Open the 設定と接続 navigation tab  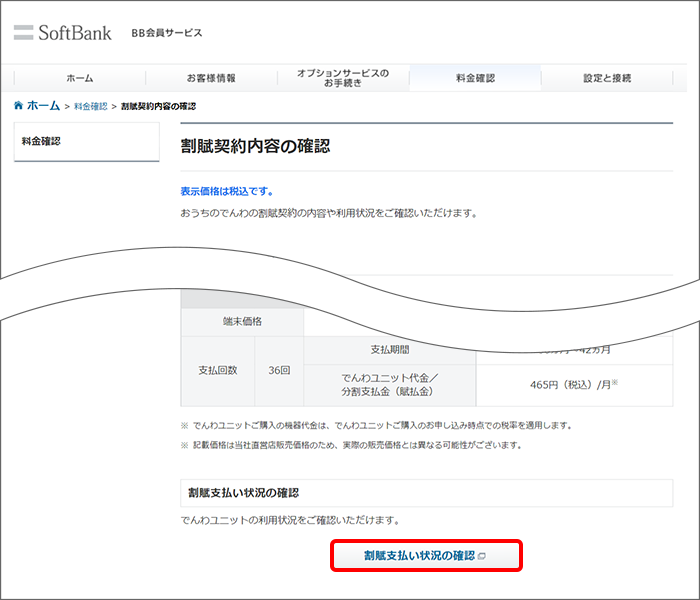pos(607,78)
